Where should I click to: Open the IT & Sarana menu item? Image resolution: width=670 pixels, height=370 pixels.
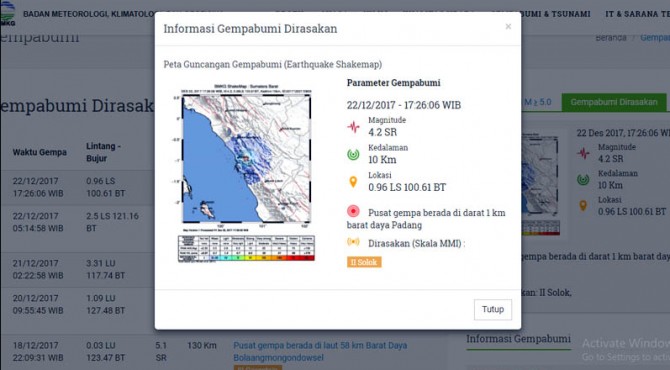(x=637, y=14)
